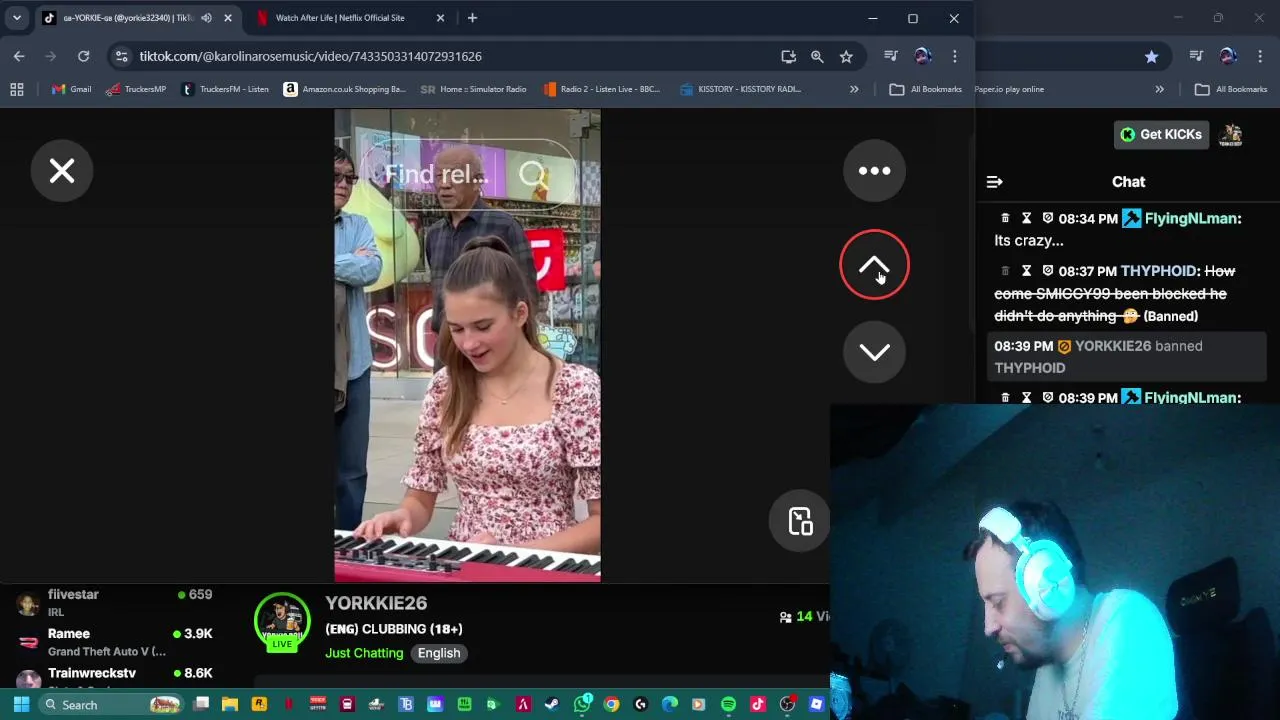Click the English language tag
Image resolution: width=1280 pixels, height=720 pixels.
439,653
